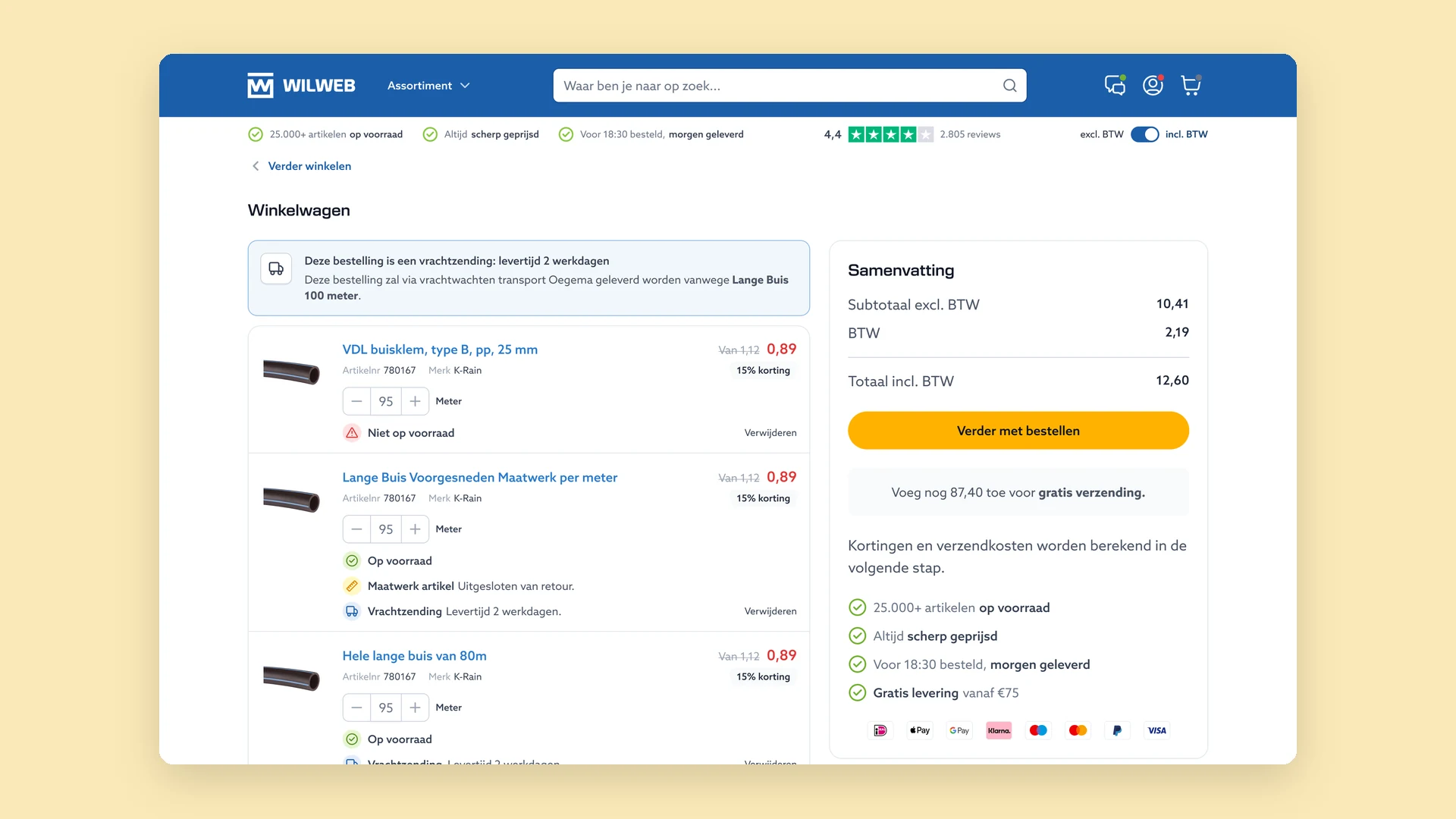Click the Maestro payment icon
This screenshot has height=819, width=1456.
(x=1038, y=730)
